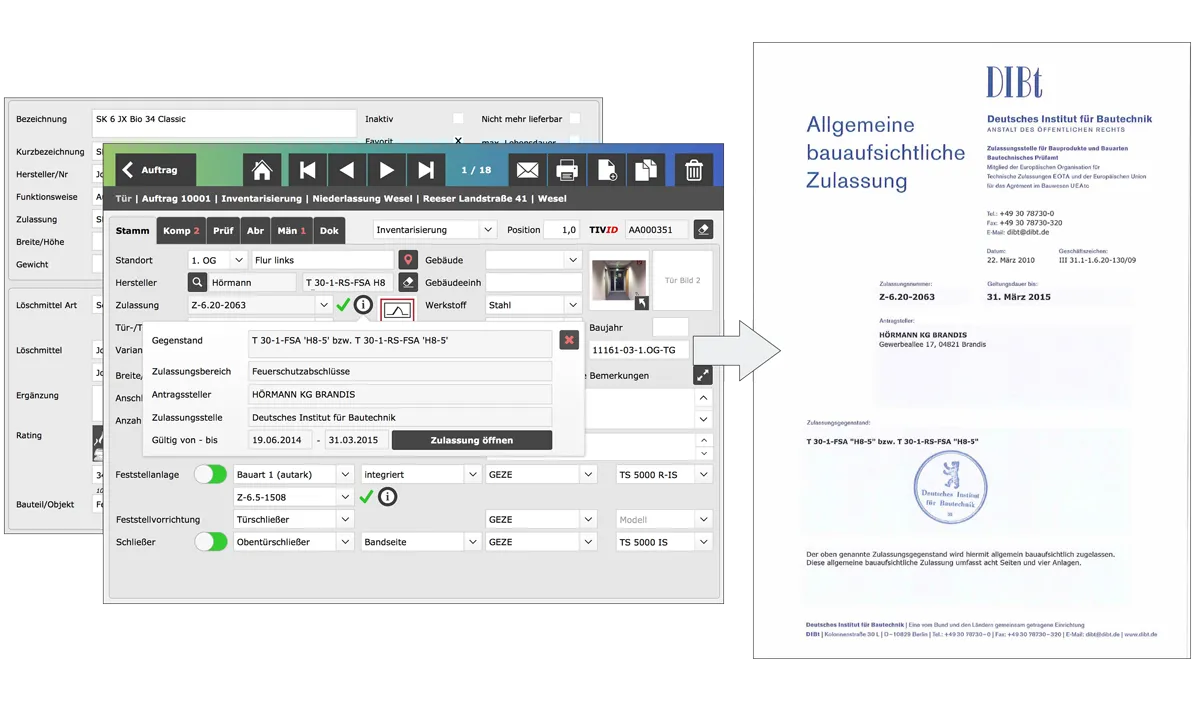The height and width of the screenshot is (701, 1200).
Task: Open the Obentürschließer dropdown
Action: pyautogui.click(x=294, y=541)
